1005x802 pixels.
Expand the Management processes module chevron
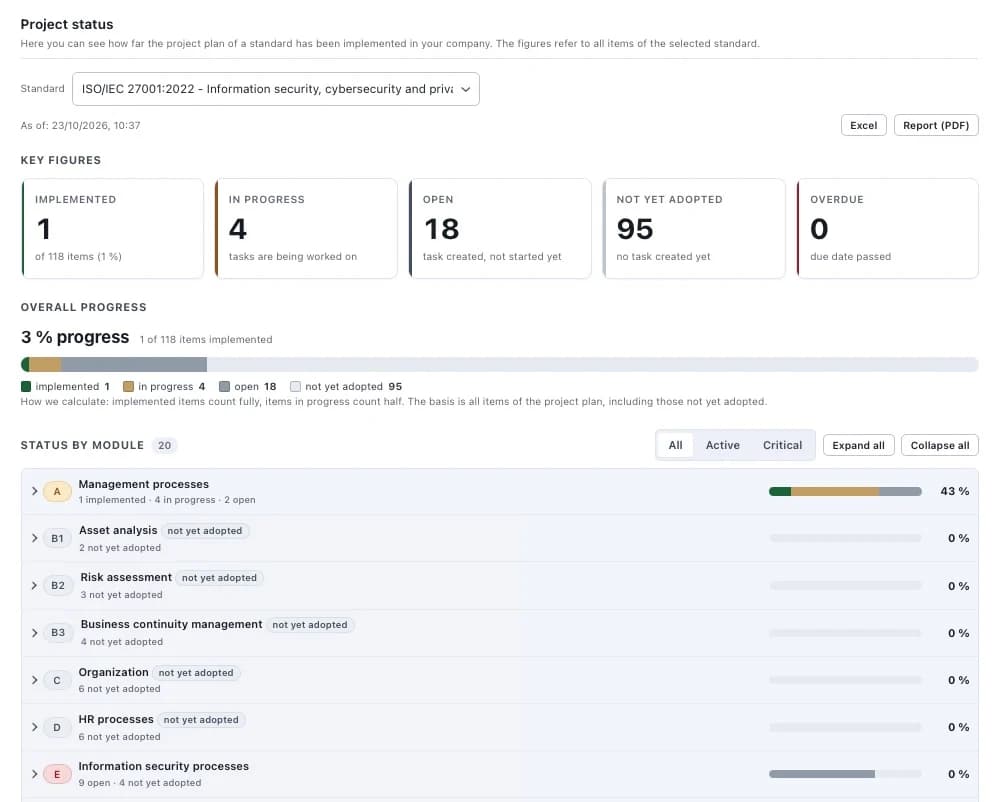[35, 491]
